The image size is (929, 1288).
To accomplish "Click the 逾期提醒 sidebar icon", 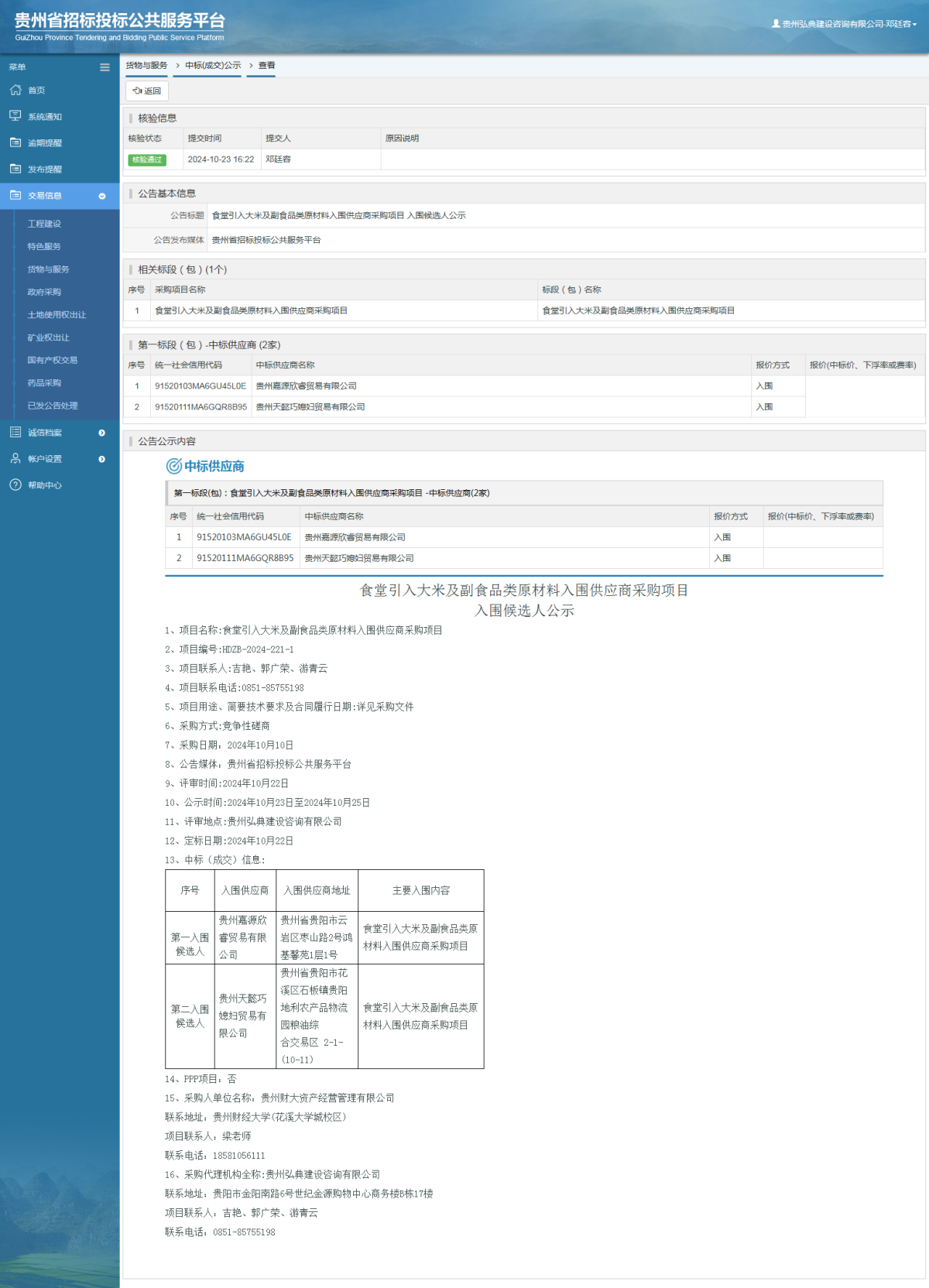I will point(15,142).
